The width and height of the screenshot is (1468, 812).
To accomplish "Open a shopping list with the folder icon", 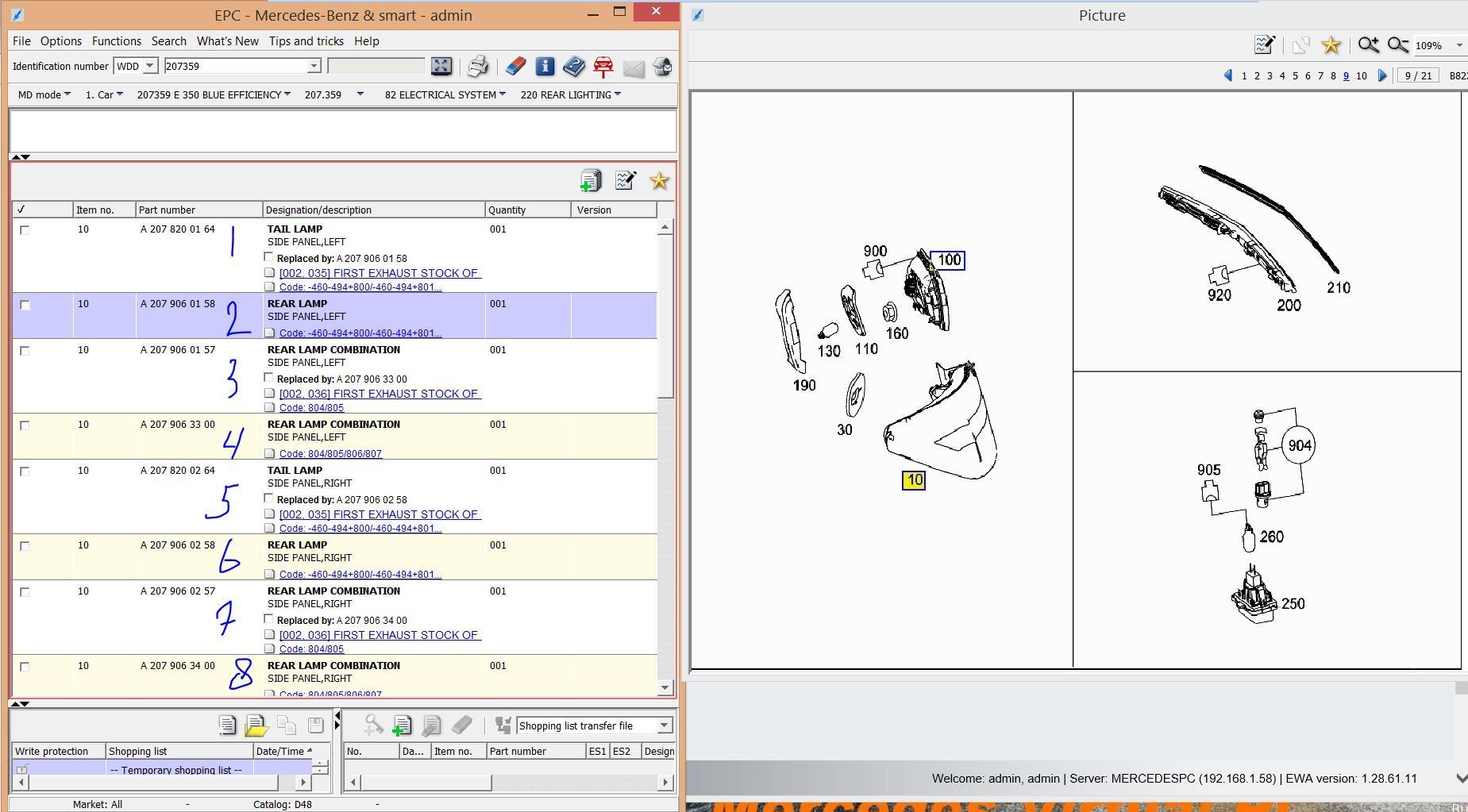I will click(x=256, y=725).
